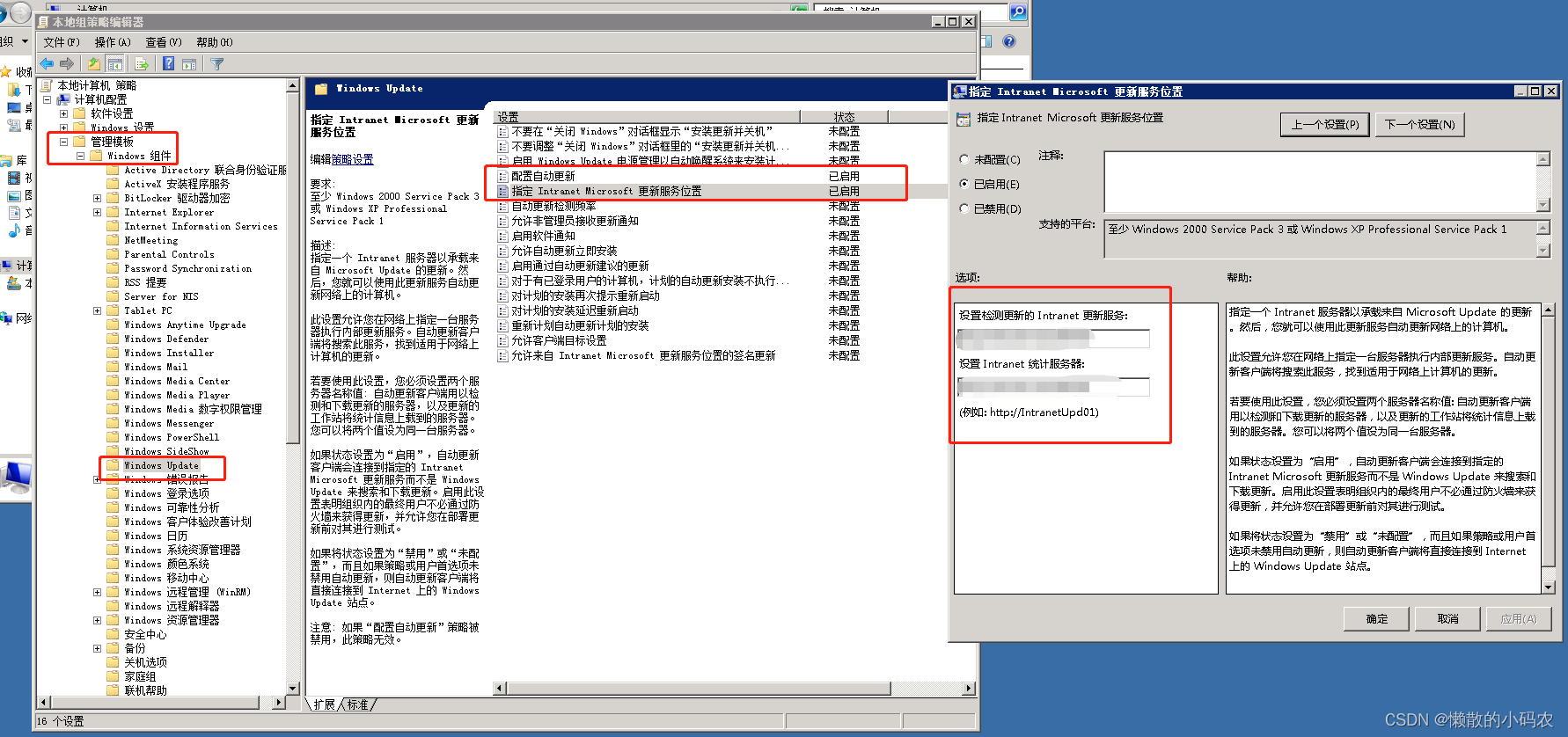Click the Export List toolbar icon

[141, 63]
